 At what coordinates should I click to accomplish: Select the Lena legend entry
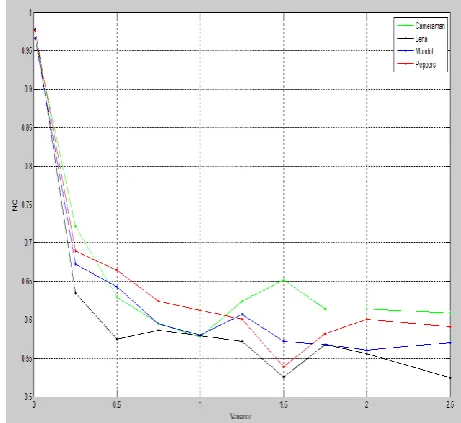point(412,39)
